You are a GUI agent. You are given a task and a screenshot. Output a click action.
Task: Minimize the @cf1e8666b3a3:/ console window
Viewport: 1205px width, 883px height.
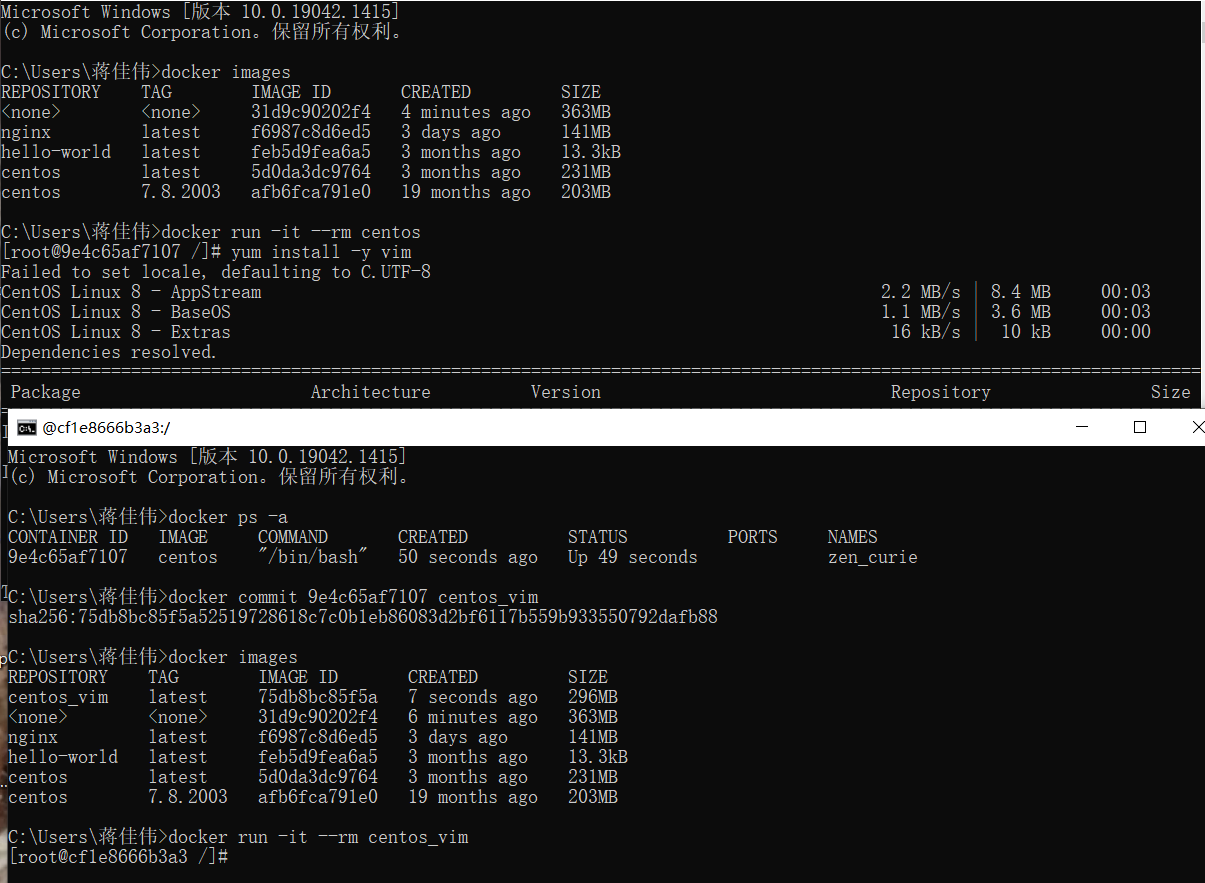click(x=1082, y=427)
